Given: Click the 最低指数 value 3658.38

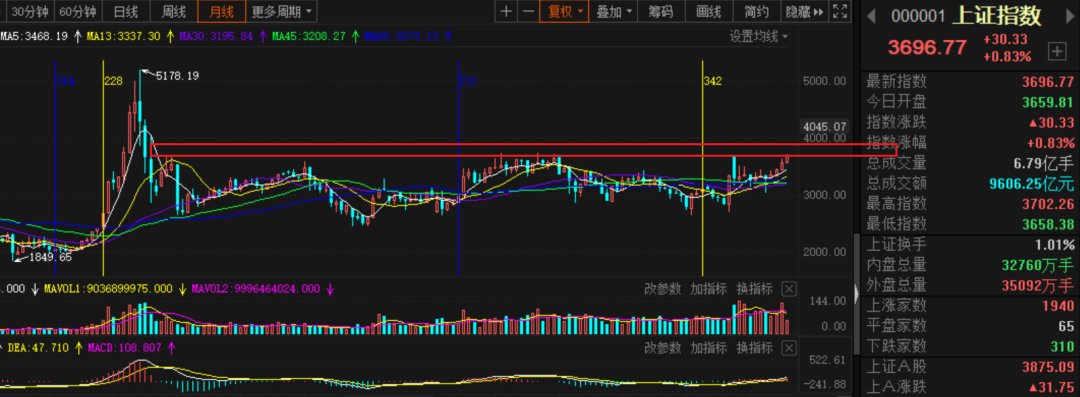Looking at the screenshot, I should pyautogui.click(x=1048, y=225).
